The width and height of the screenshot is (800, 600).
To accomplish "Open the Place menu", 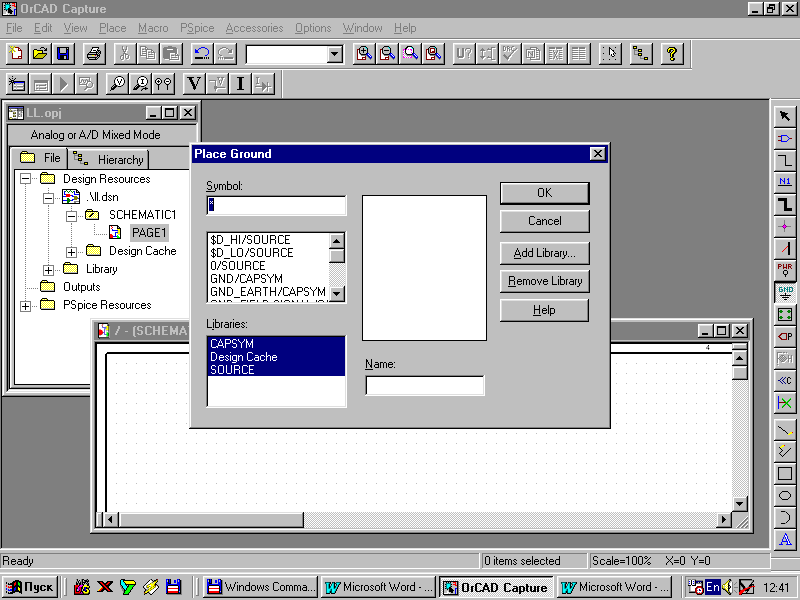I will click(112, 28).
